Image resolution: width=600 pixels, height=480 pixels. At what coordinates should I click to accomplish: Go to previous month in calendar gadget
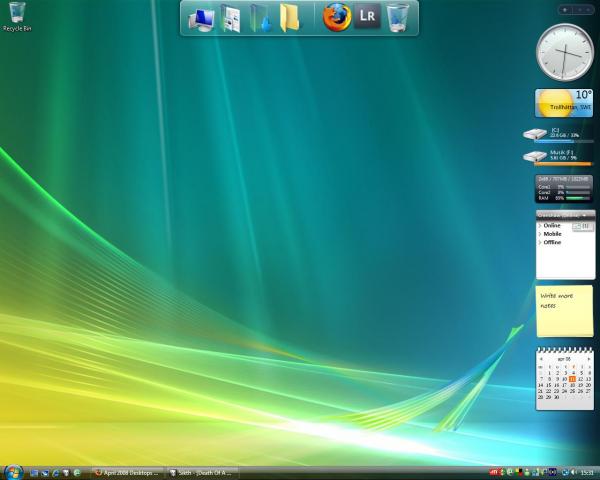point(541,359)
